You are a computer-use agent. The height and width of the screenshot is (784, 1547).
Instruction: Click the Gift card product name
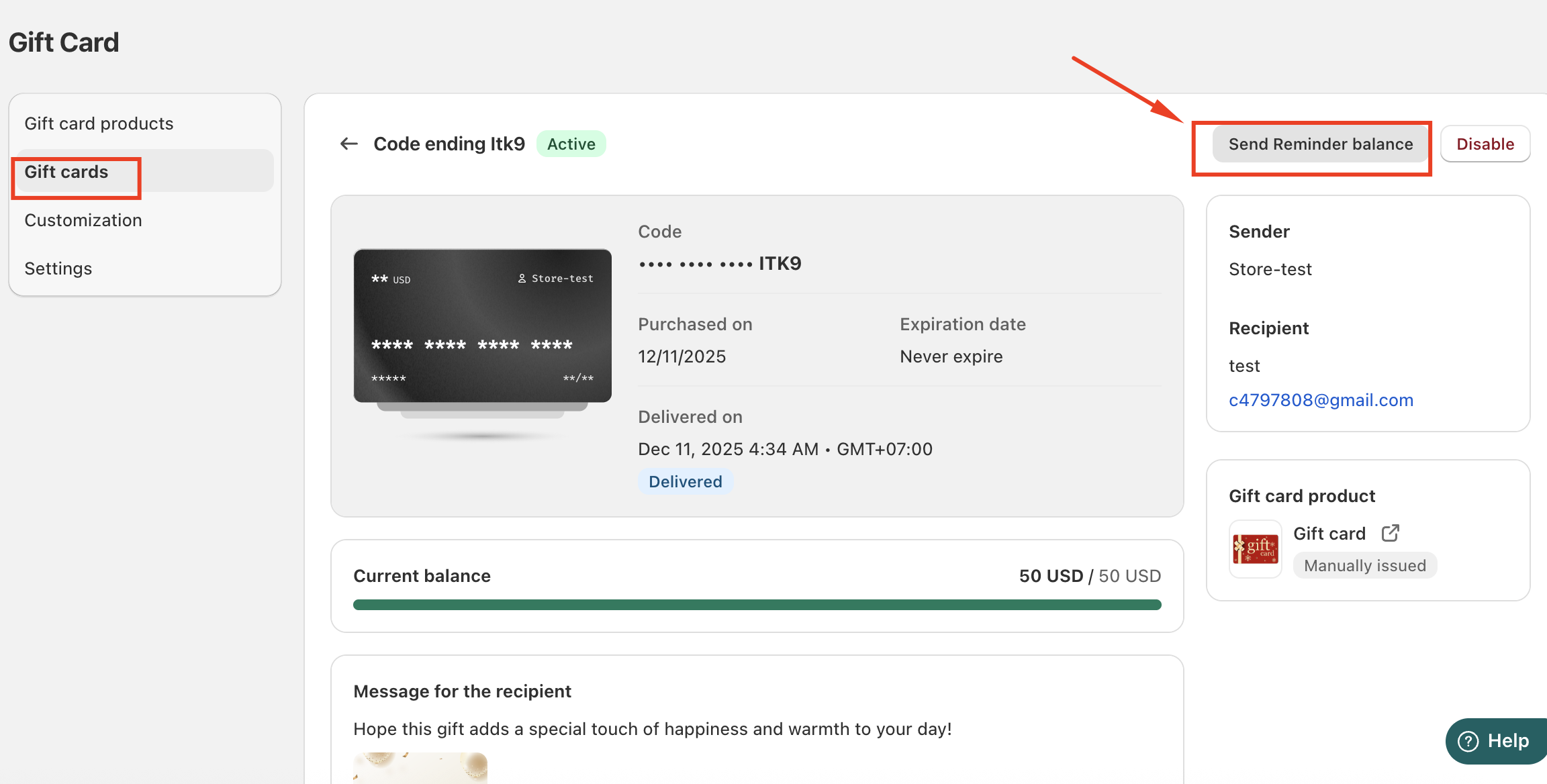[1329, 533]
